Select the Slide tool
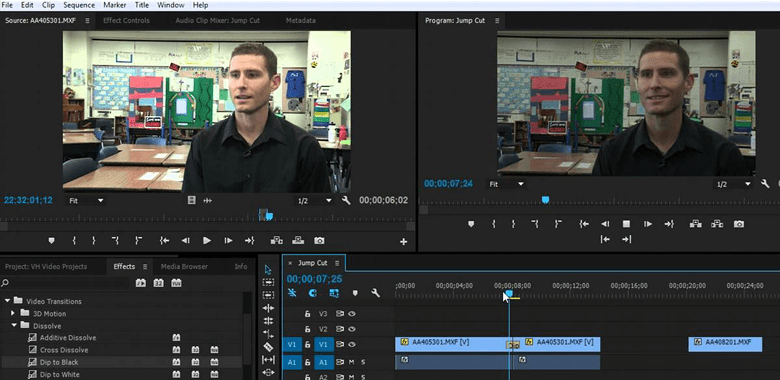This screenshot has width=780, height=380. tap(268, 372)
